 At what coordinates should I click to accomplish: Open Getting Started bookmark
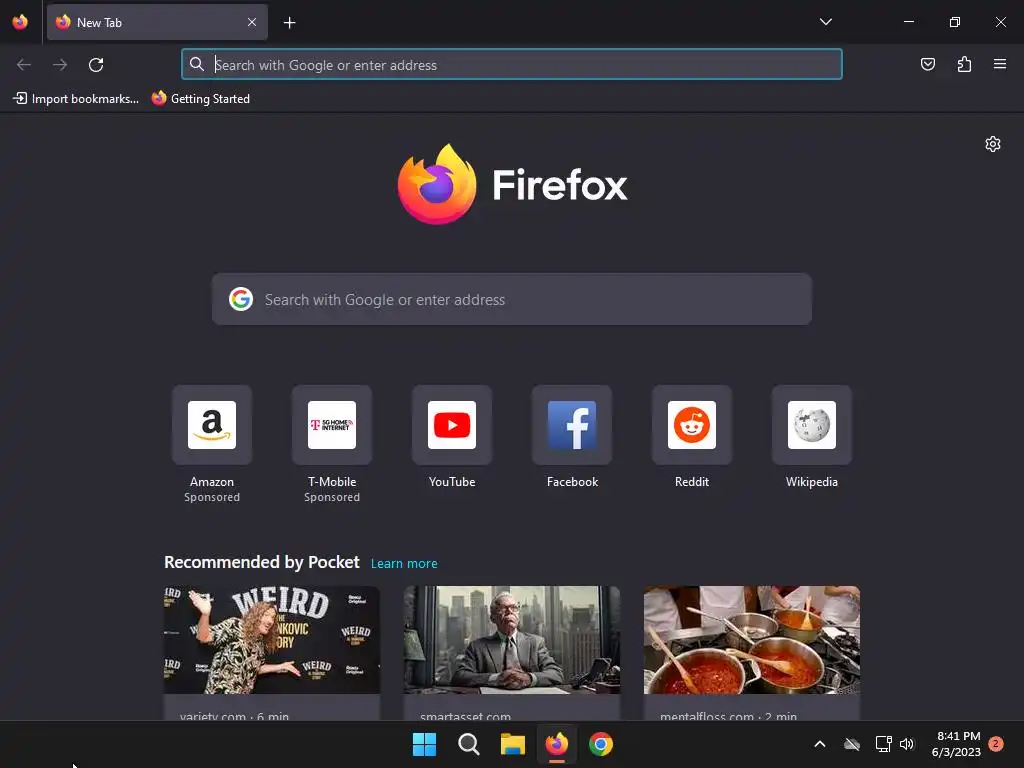coord(201,99)
